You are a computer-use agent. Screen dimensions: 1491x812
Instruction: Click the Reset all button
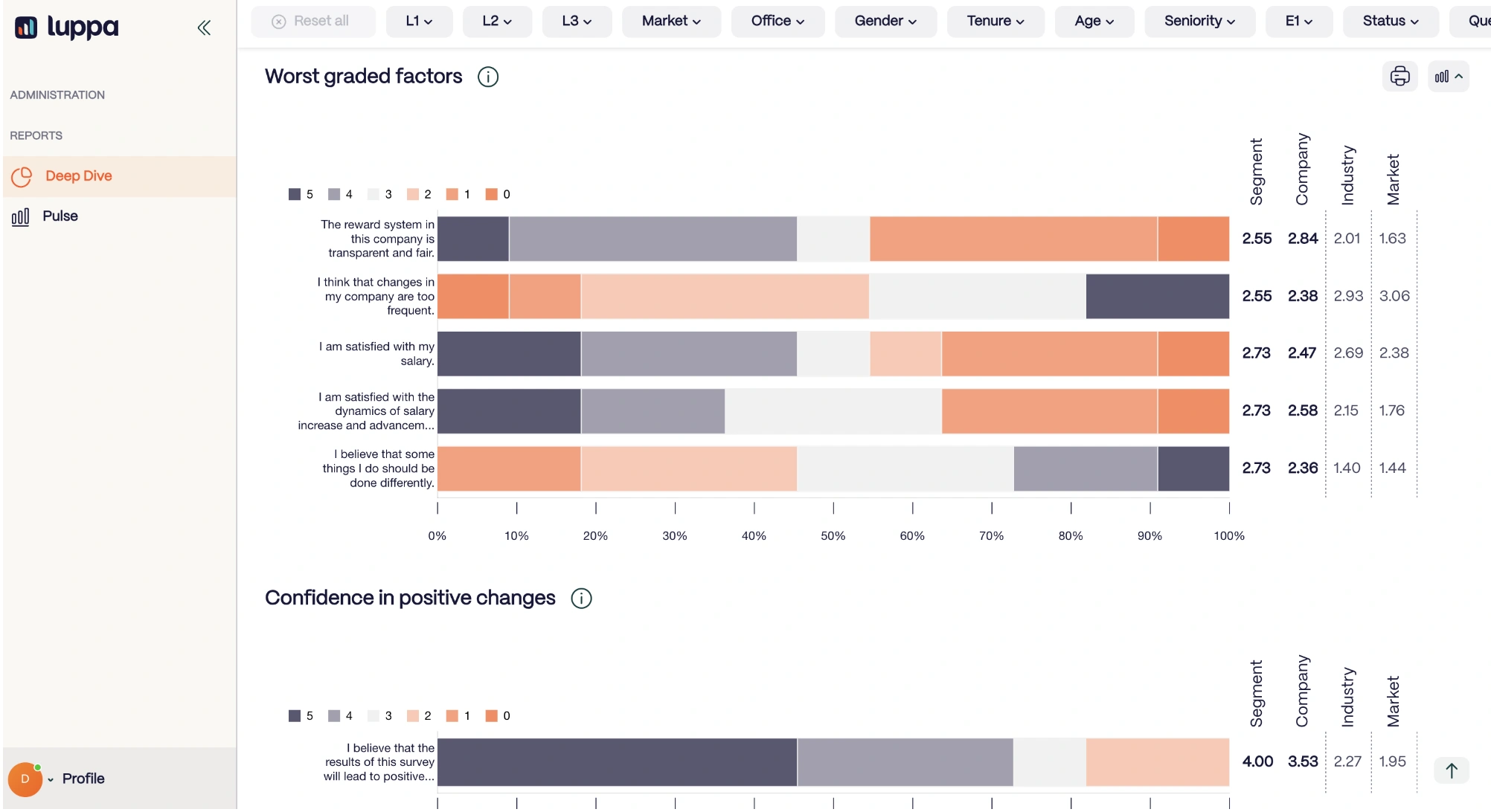[312, 21]
